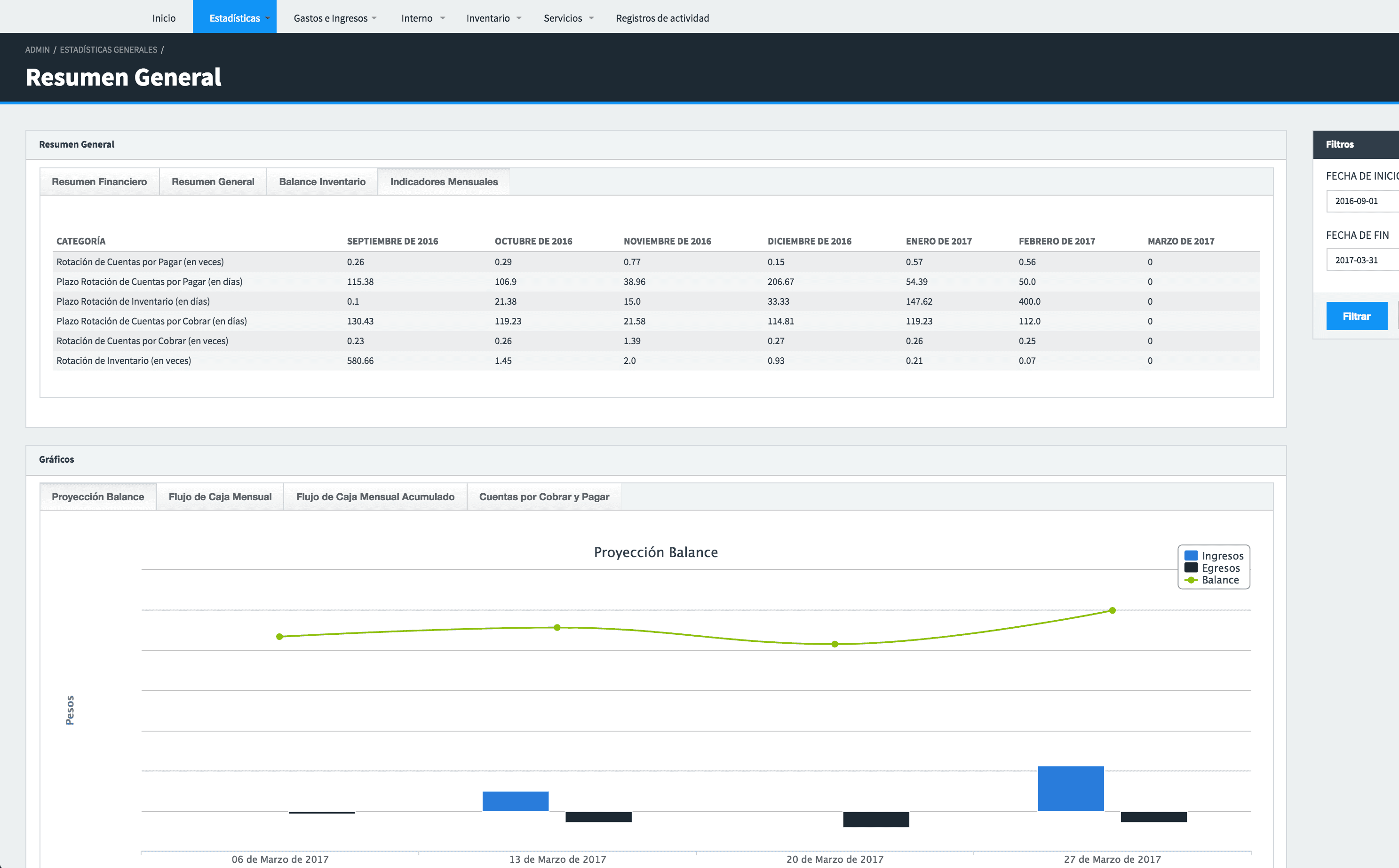1399x868 pixels.
Task: Open the Flujo de Caja Mensual tab
Action: coord(220,497)
